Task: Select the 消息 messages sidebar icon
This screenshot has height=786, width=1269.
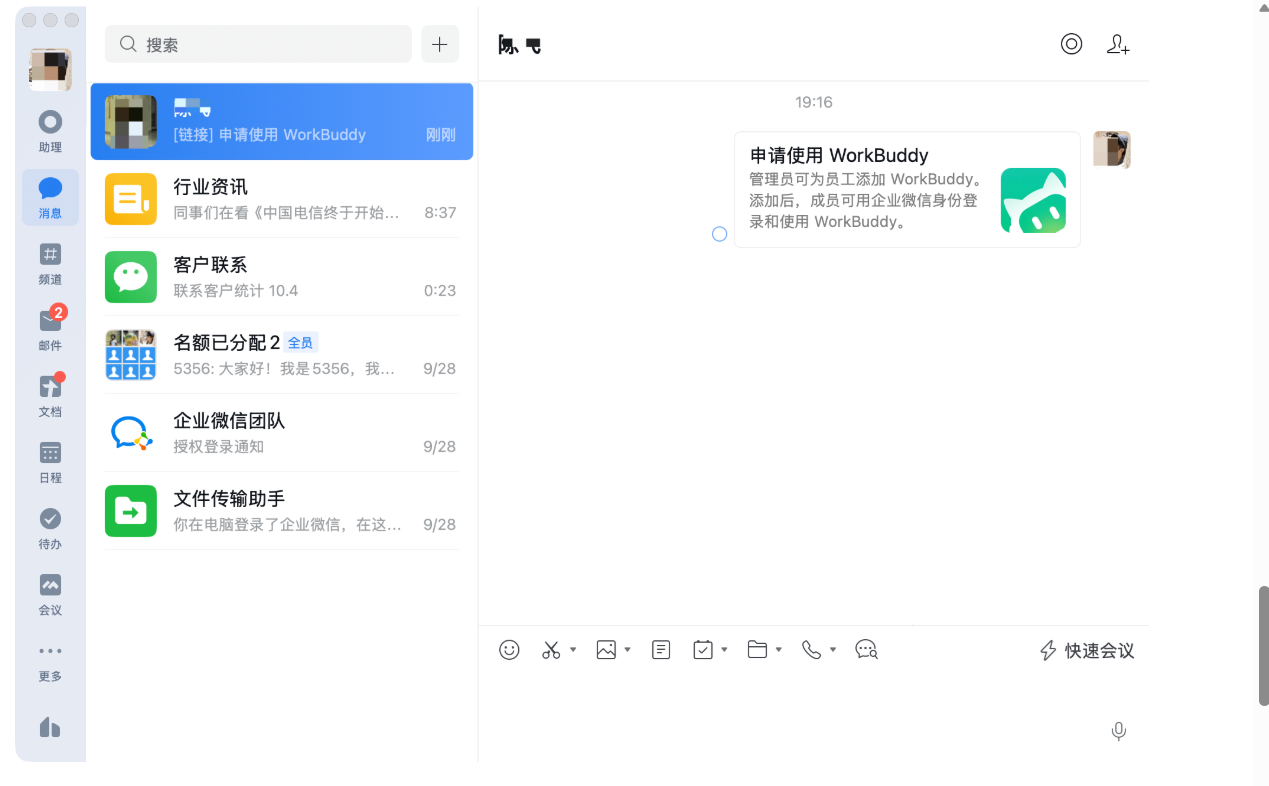Action: [x=50, y=197]
